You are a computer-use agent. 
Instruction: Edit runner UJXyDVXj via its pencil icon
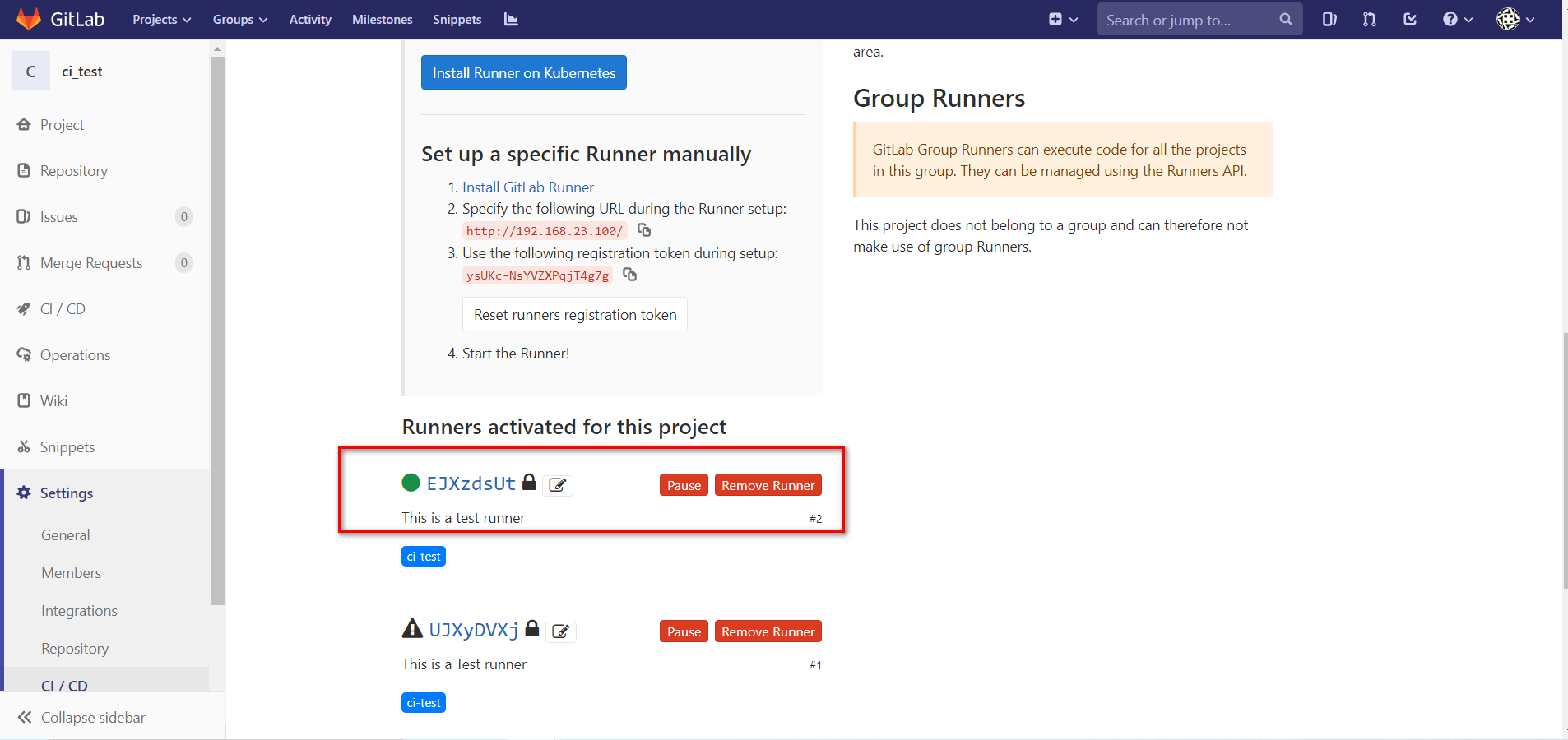click(x=561, y=631)
